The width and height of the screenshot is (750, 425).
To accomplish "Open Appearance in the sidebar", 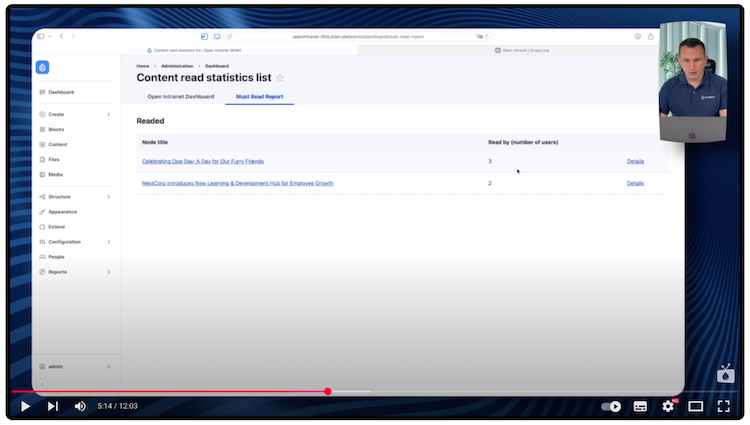I will coord(63,212).
